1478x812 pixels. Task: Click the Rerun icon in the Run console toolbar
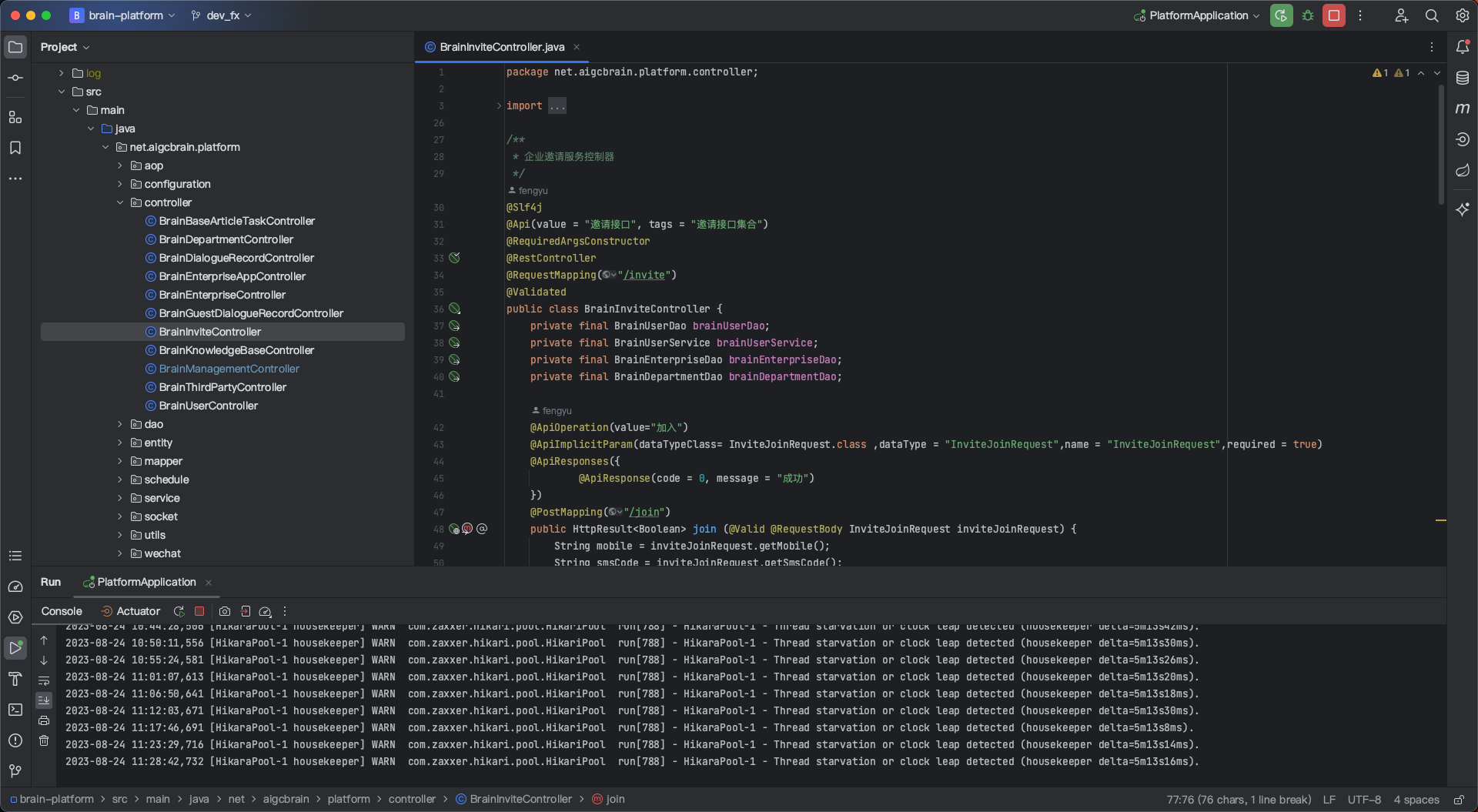179,611
